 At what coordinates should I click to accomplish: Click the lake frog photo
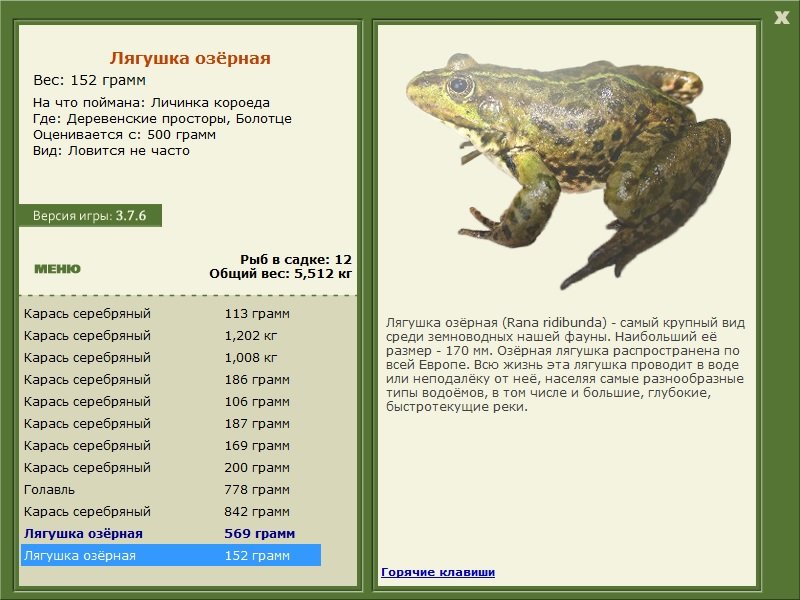point(568,171)
